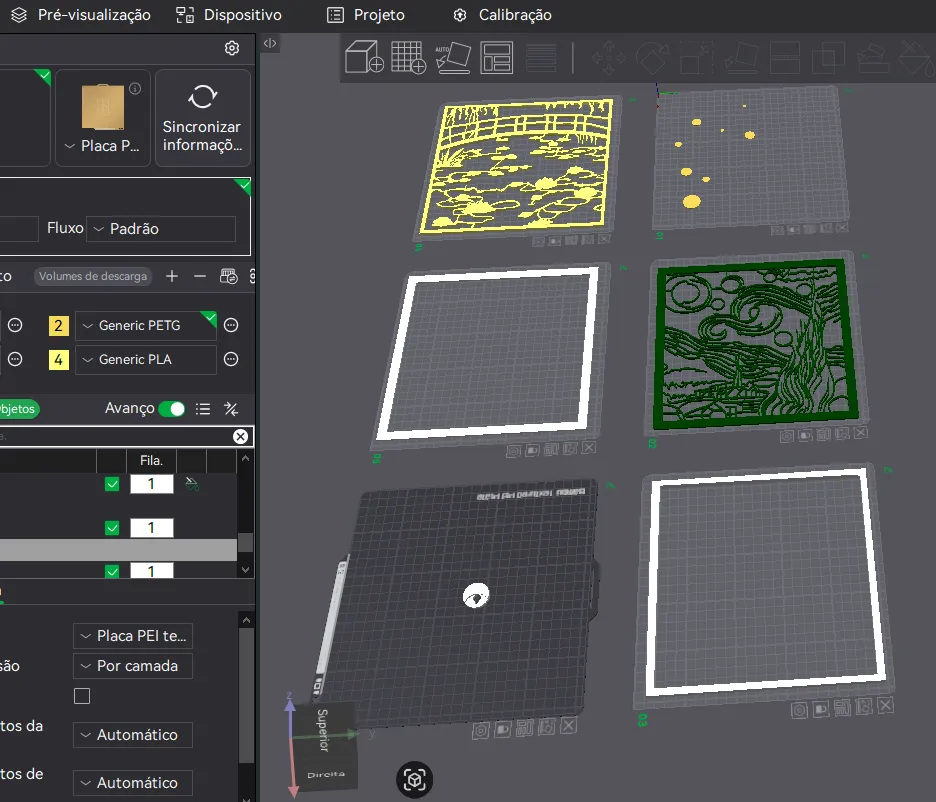The width and height of the screenshot is (936, 802).
Task: Open printer settings gear icon
Action: 232,48
